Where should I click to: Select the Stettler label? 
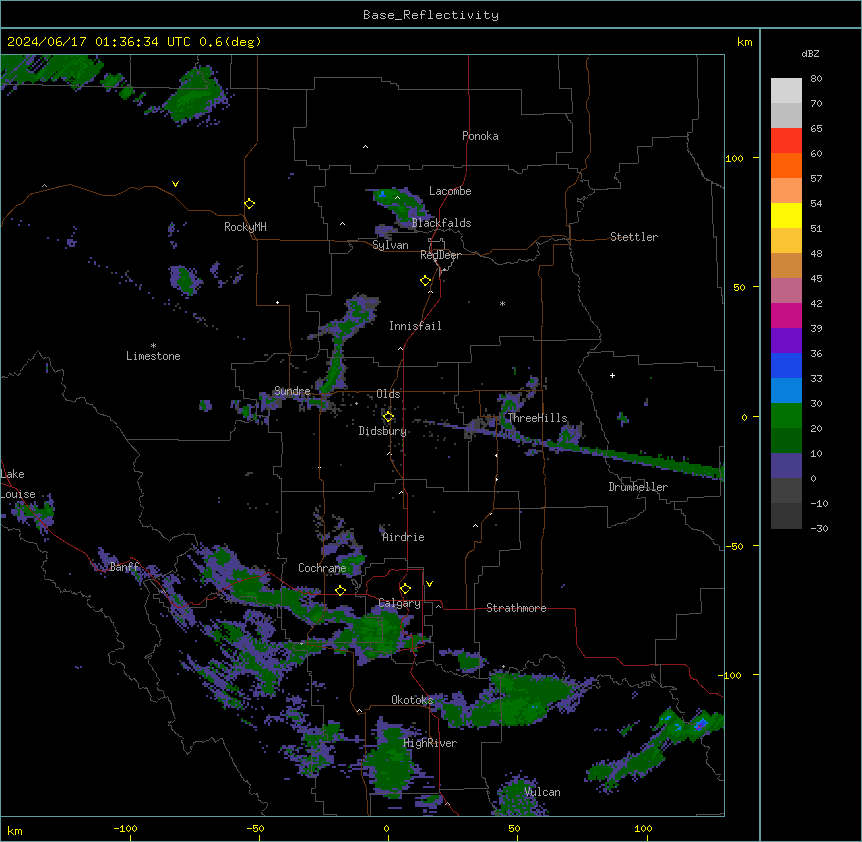coord(634,237)
